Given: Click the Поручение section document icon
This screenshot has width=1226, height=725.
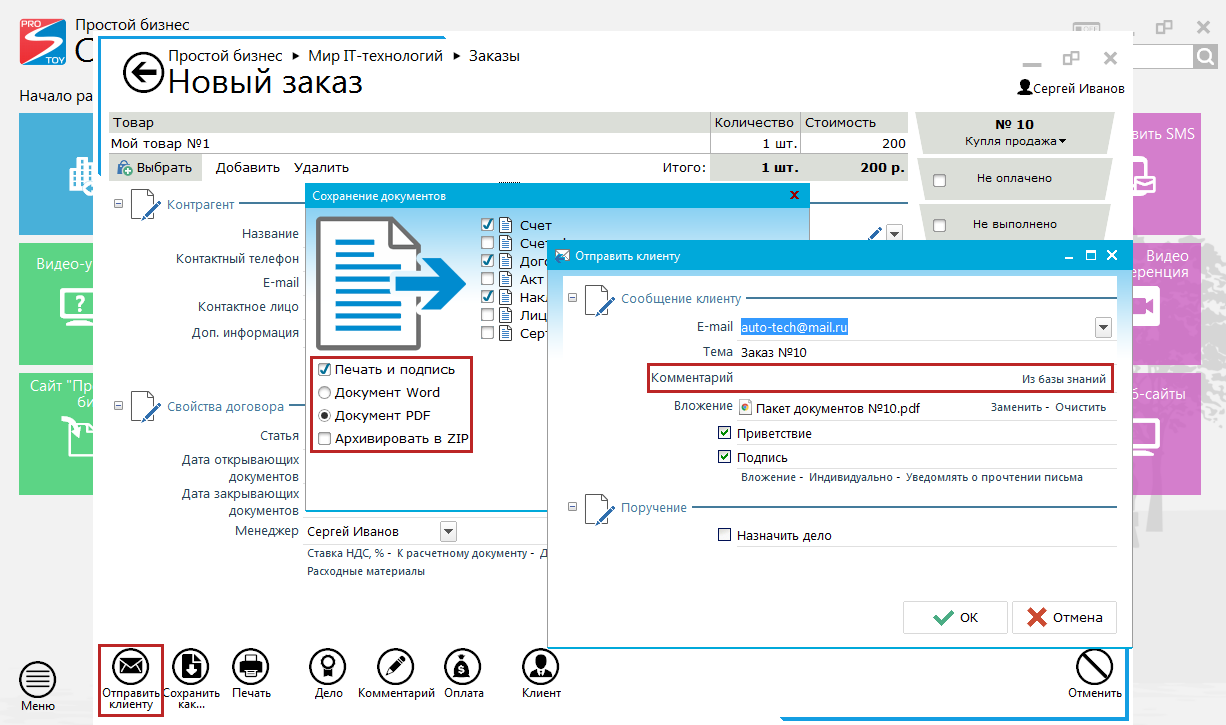Looking at the screenshot, I should click(x=599, y=508).
